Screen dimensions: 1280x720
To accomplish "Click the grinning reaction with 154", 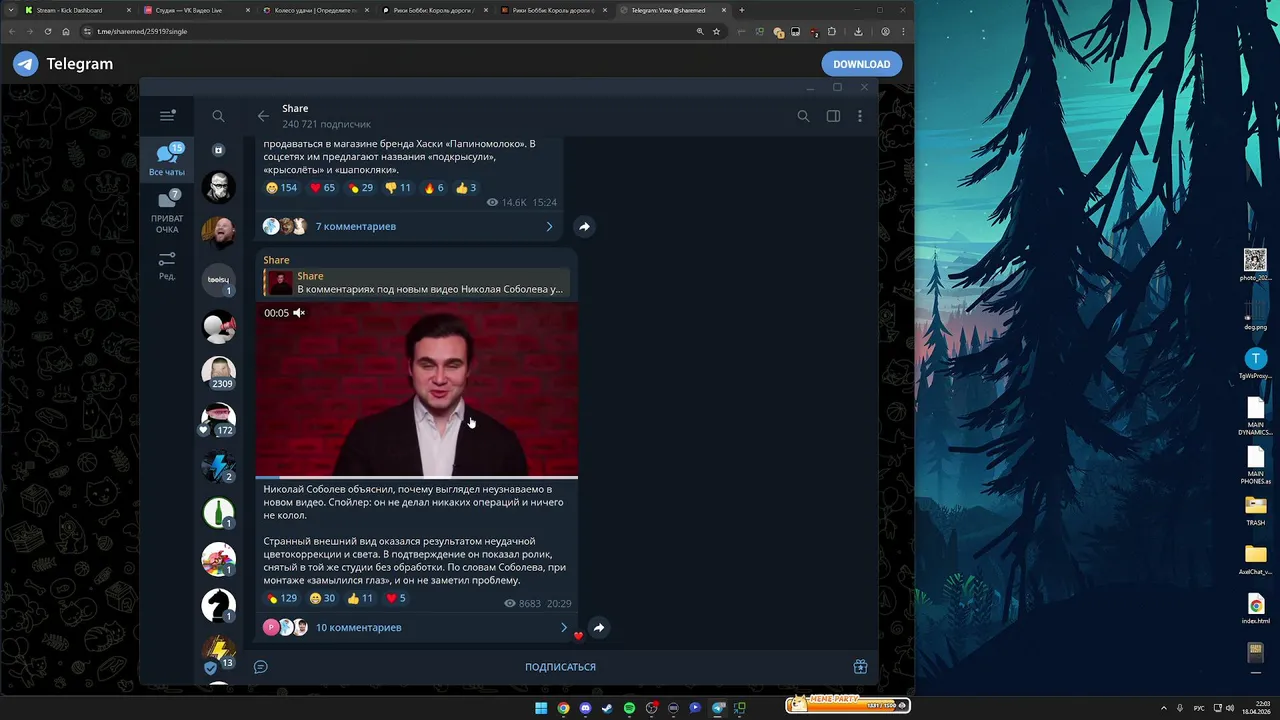I will point(281,188).
